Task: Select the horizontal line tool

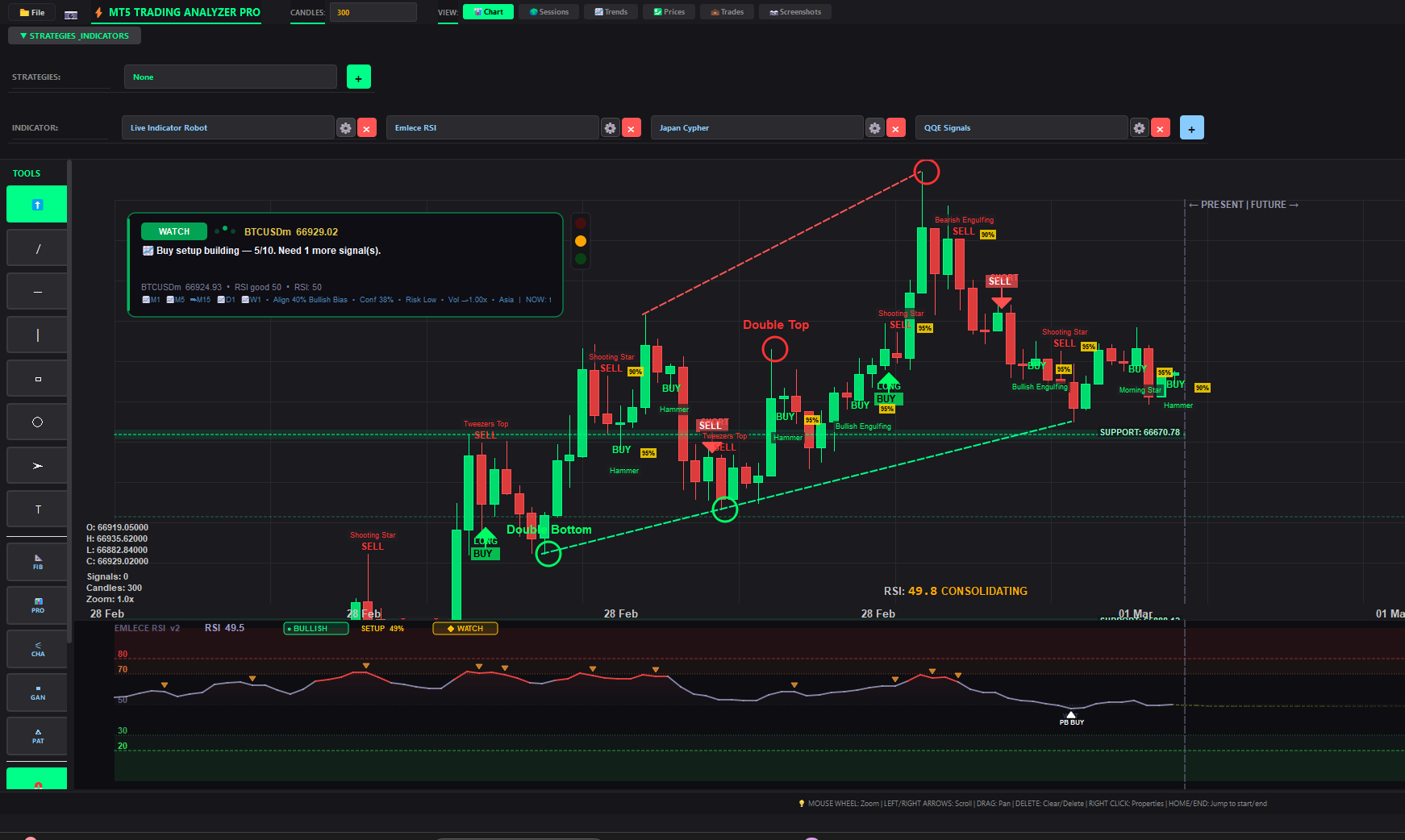Action: pos(36,290)
